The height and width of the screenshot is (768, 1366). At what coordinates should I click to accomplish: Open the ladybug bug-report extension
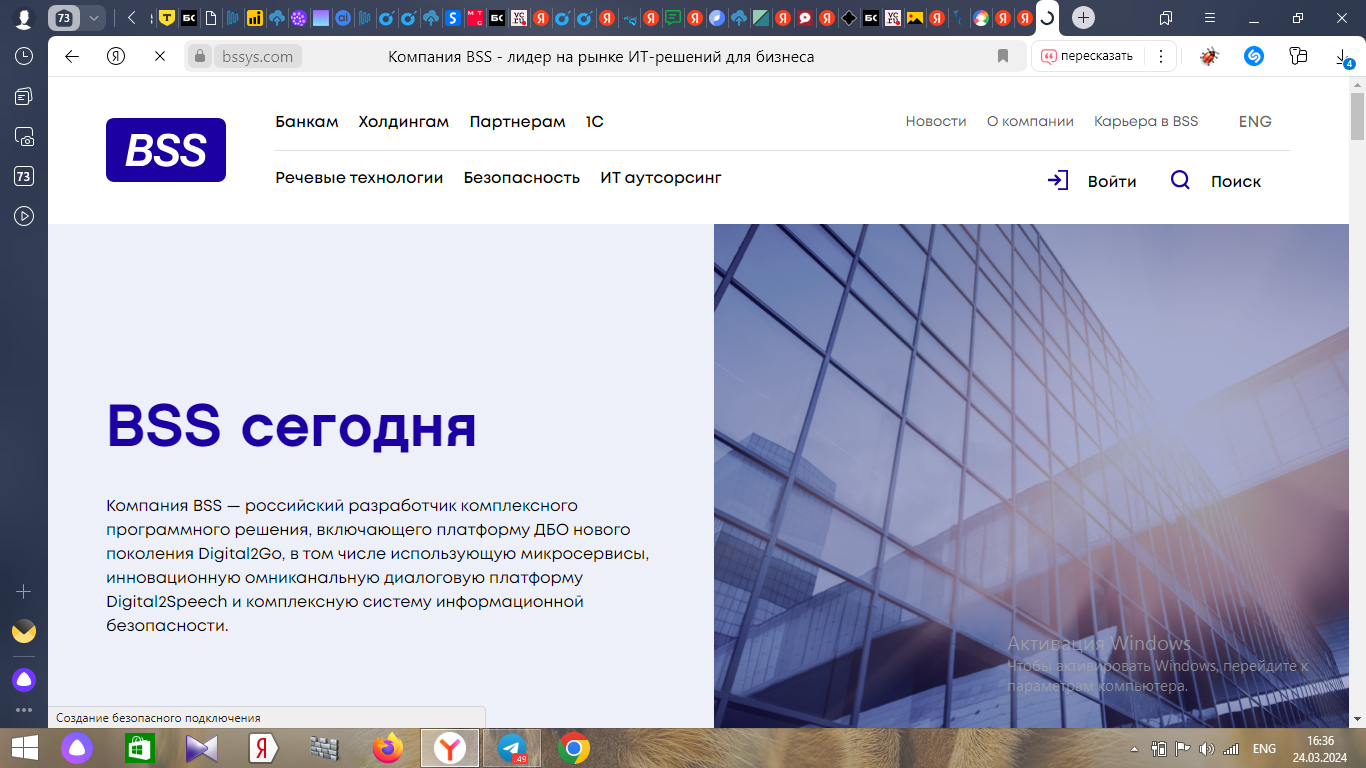(1208, 56)
